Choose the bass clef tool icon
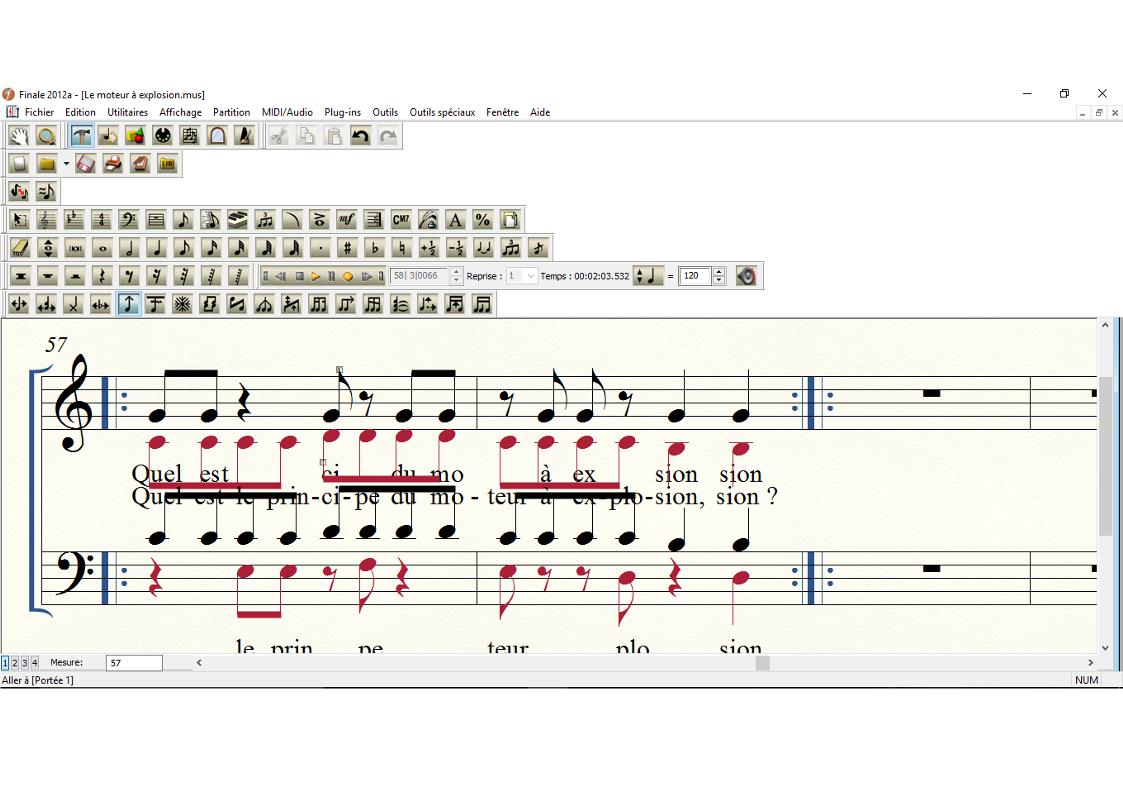1123x794 pixels. coord(128,220)
